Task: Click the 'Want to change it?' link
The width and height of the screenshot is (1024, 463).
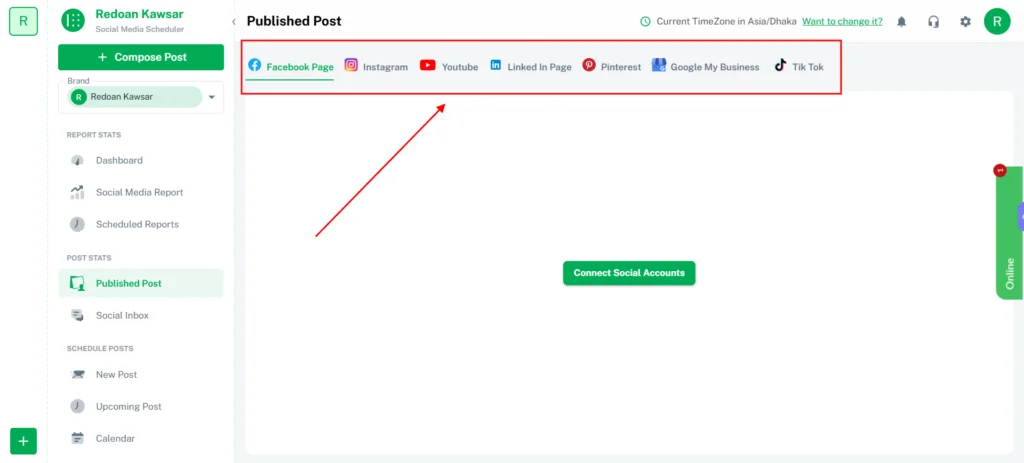Action: 842,21
